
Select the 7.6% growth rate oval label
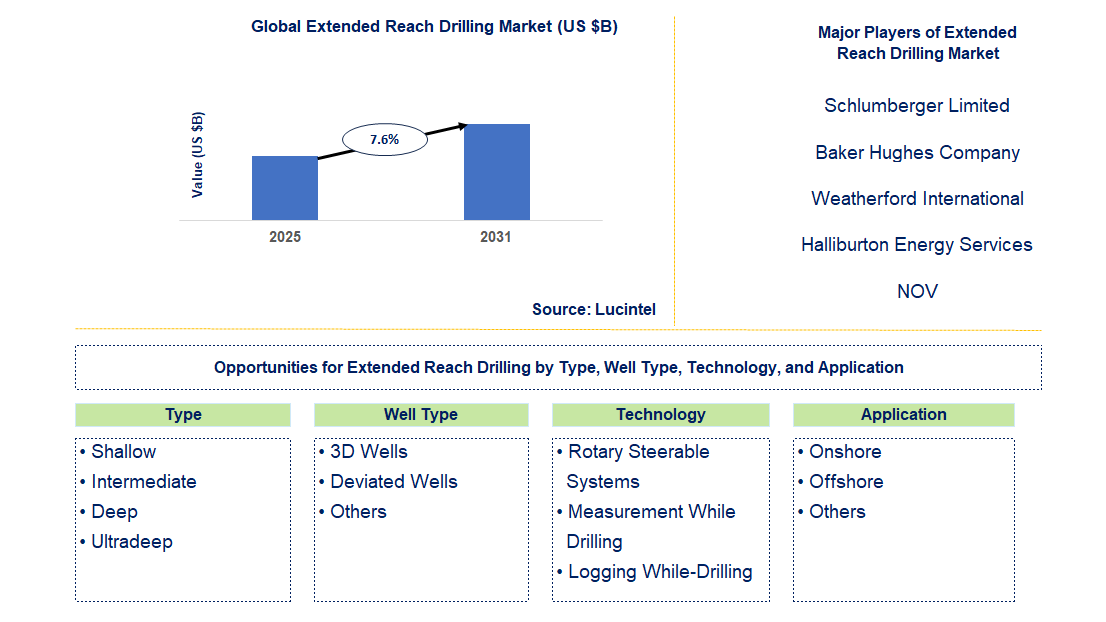[384, 140]
